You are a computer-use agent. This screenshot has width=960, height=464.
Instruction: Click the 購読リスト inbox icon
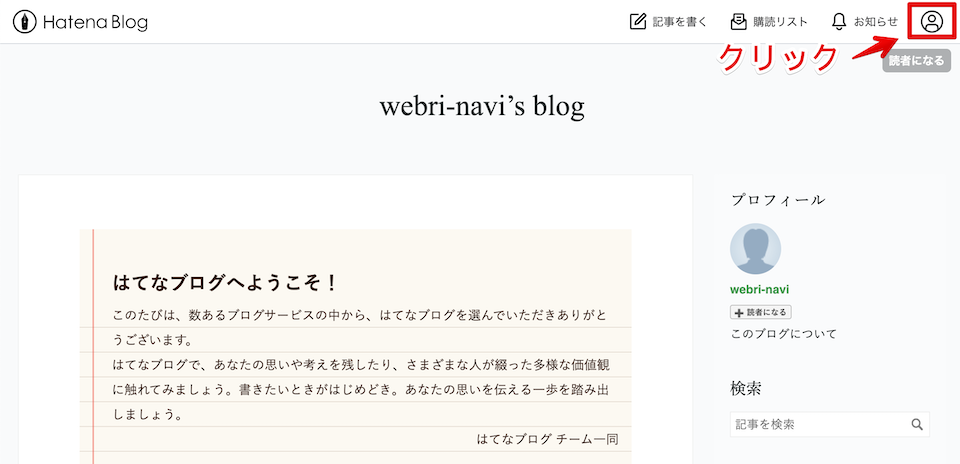738,21
